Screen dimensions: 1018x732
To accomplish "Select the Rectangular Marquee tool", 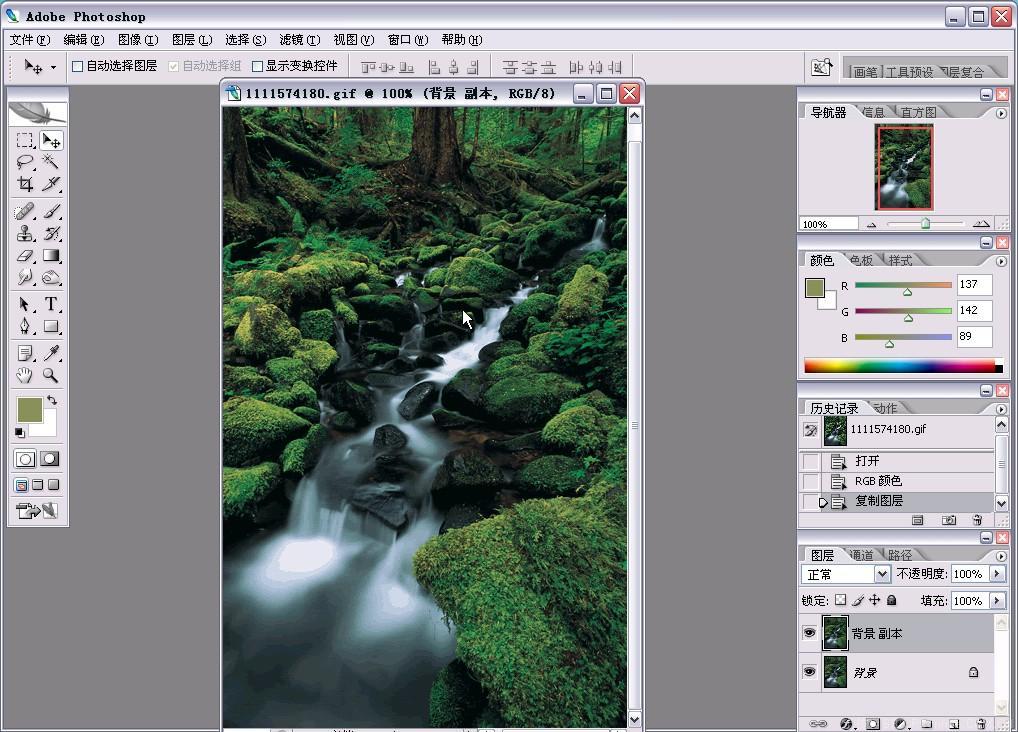I will [25, 140].
